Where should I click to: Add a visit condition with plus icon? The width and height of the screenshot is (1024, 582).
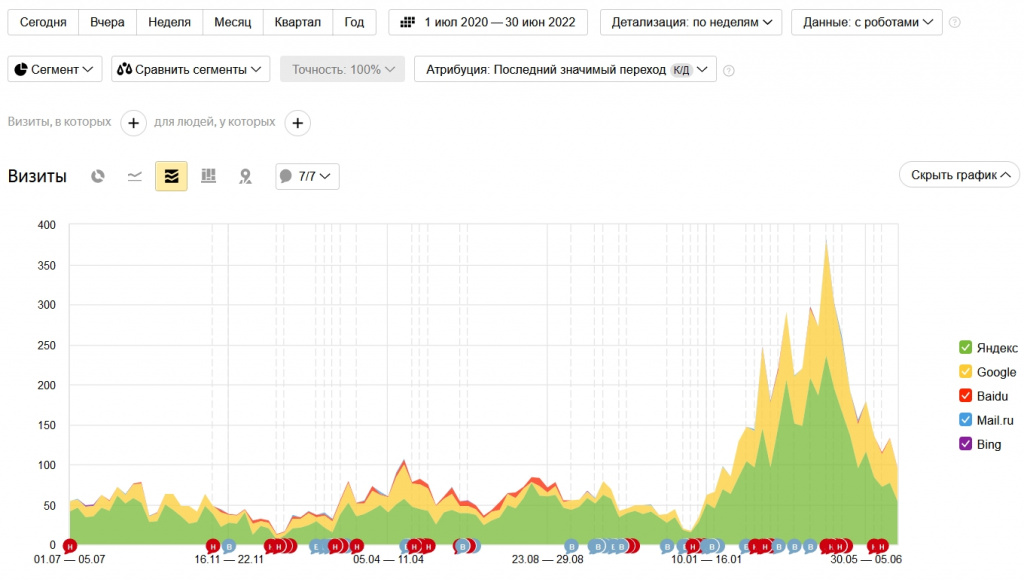pyautogui.click(x=133, y=123)
